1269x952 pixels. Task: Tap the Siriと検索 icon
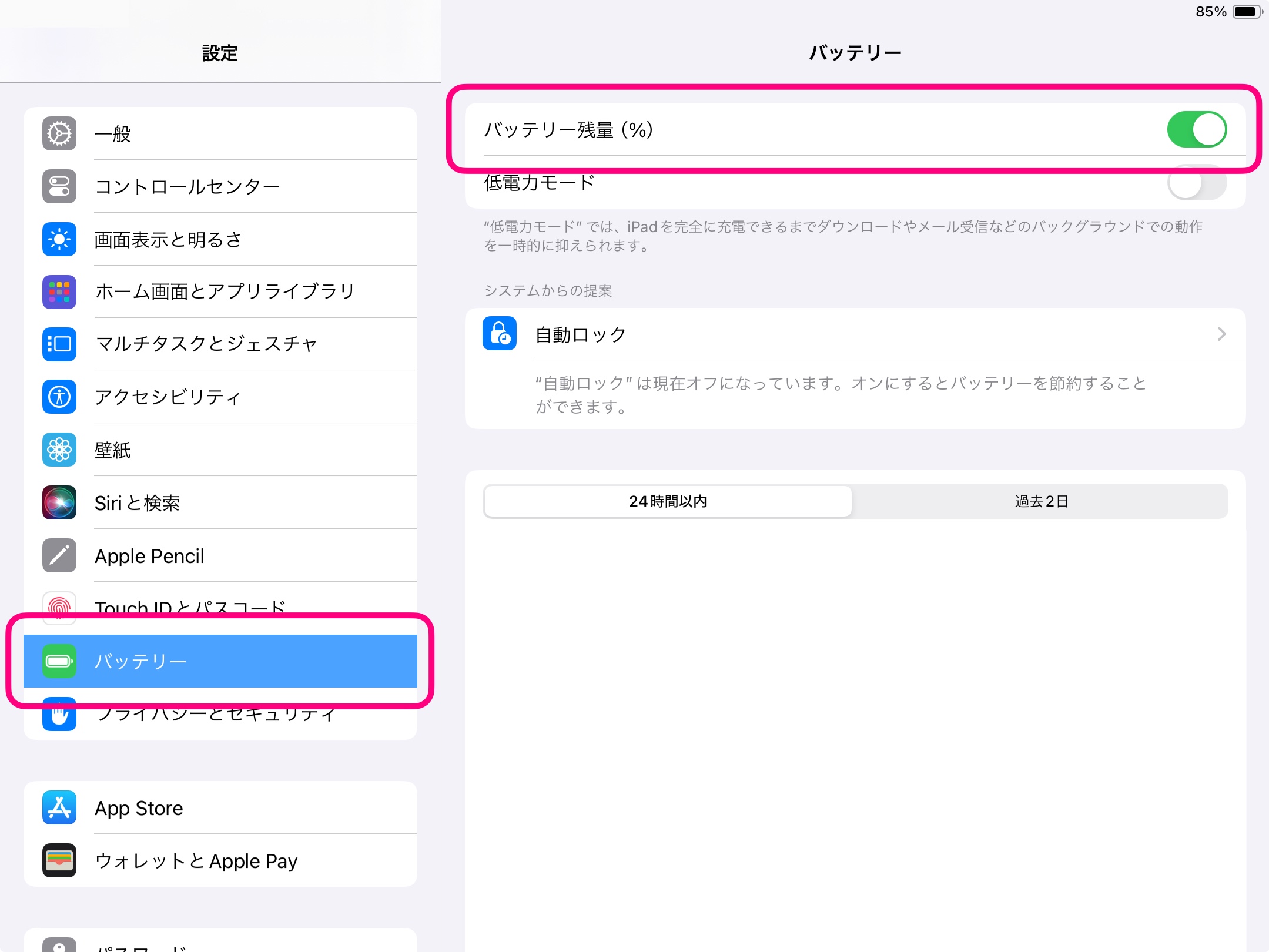(x=59, y=502)
